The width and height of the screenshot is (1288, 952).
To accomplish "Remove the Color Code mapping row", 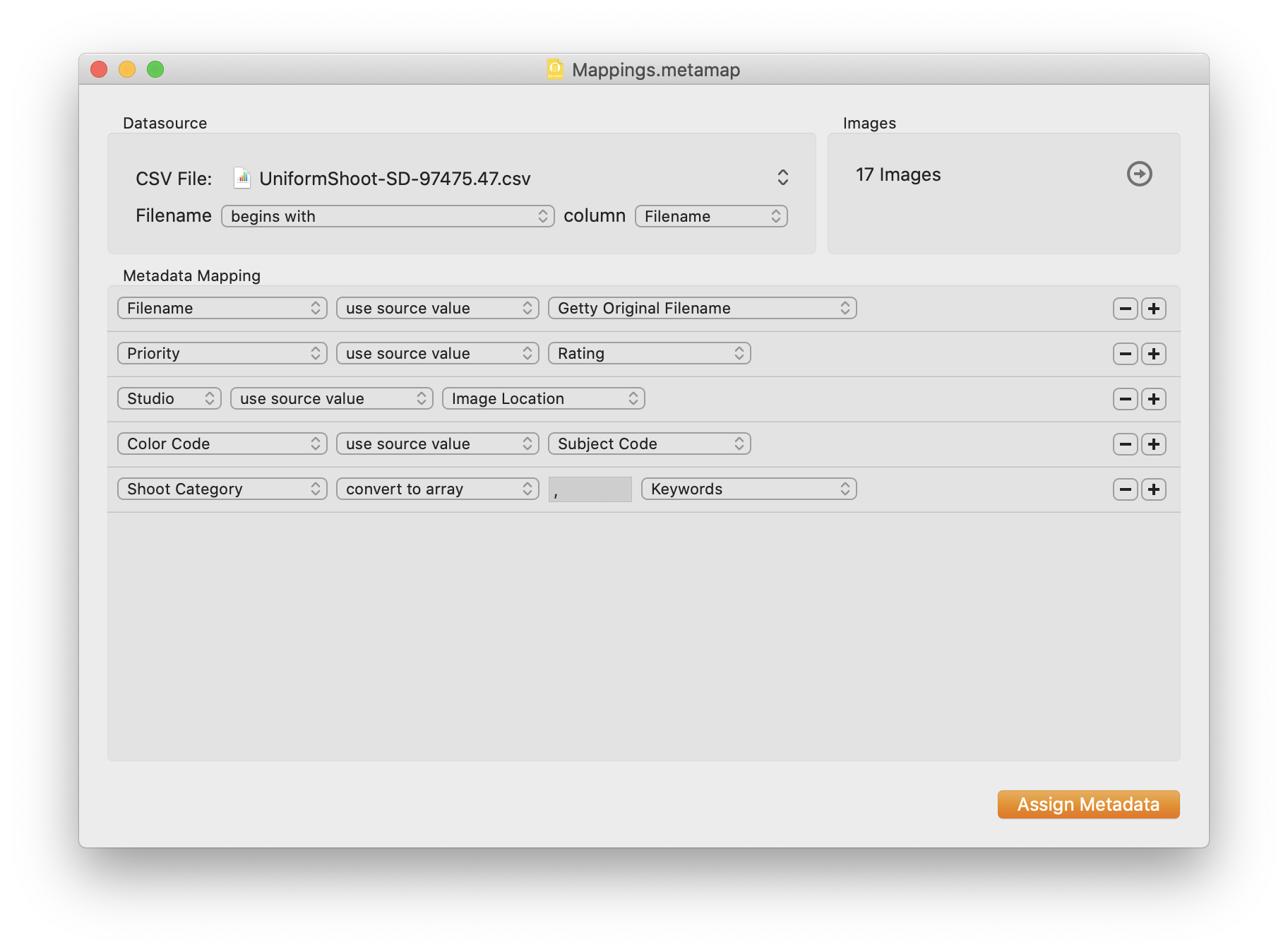I will pyautogui.click(x=1125, y=444).
